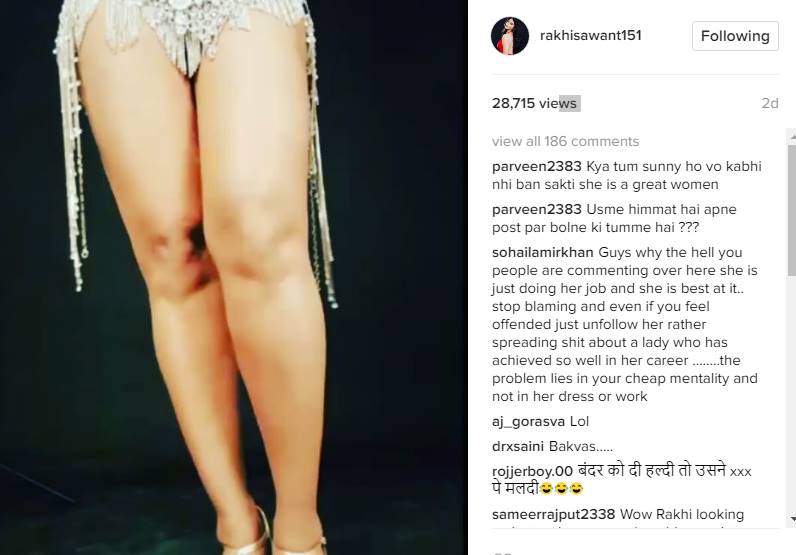Viewport: 796px width, 555px height.
Task: Click the comments scrollbar thumb
Action: 792,210
